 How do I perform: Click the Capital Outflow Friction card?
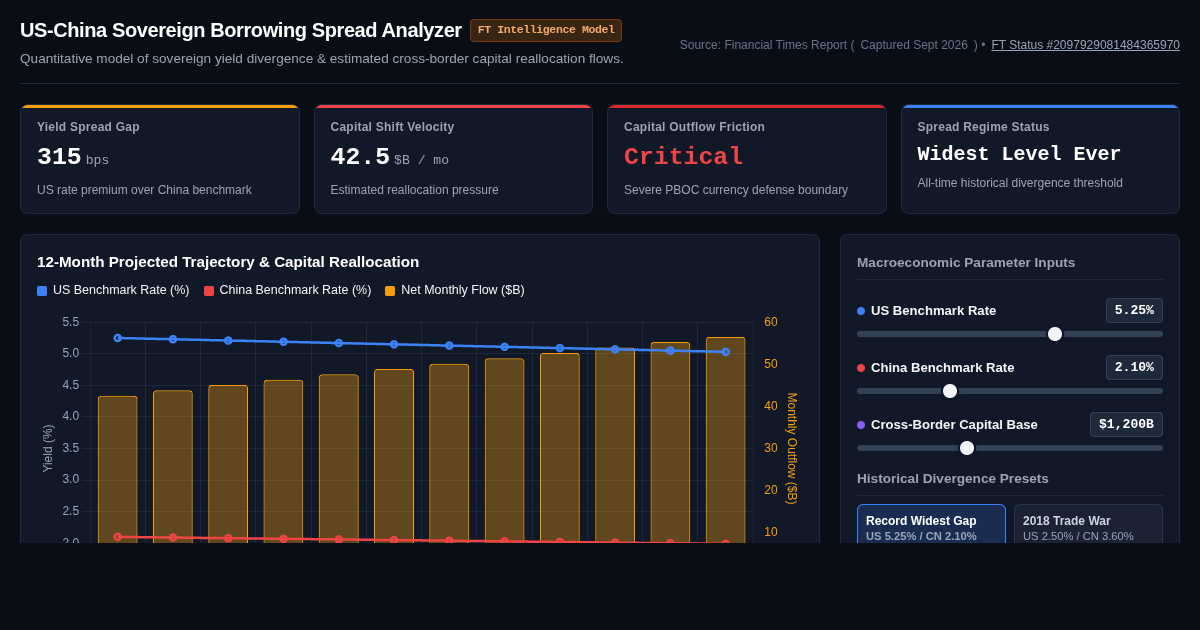pos(747,159)
